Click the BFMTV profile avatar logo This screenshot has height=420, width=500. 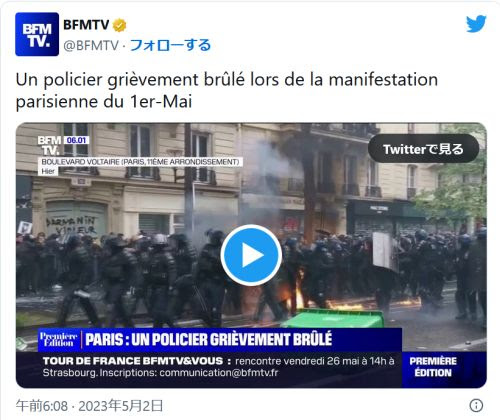tap(37, 34)
